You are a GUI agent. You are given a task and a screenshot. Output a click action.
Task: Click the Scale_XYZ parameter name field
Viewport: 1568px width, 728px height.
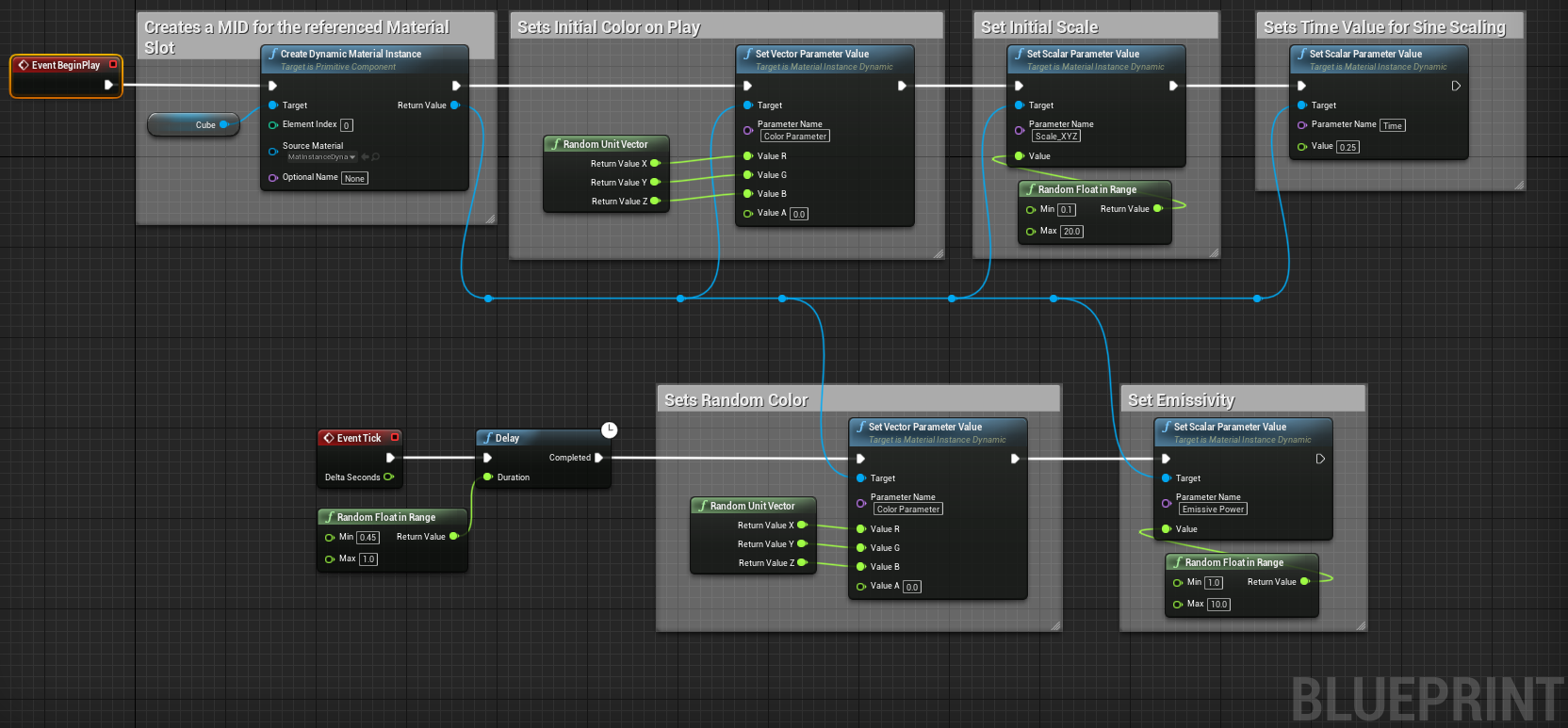click(1056, 137)
